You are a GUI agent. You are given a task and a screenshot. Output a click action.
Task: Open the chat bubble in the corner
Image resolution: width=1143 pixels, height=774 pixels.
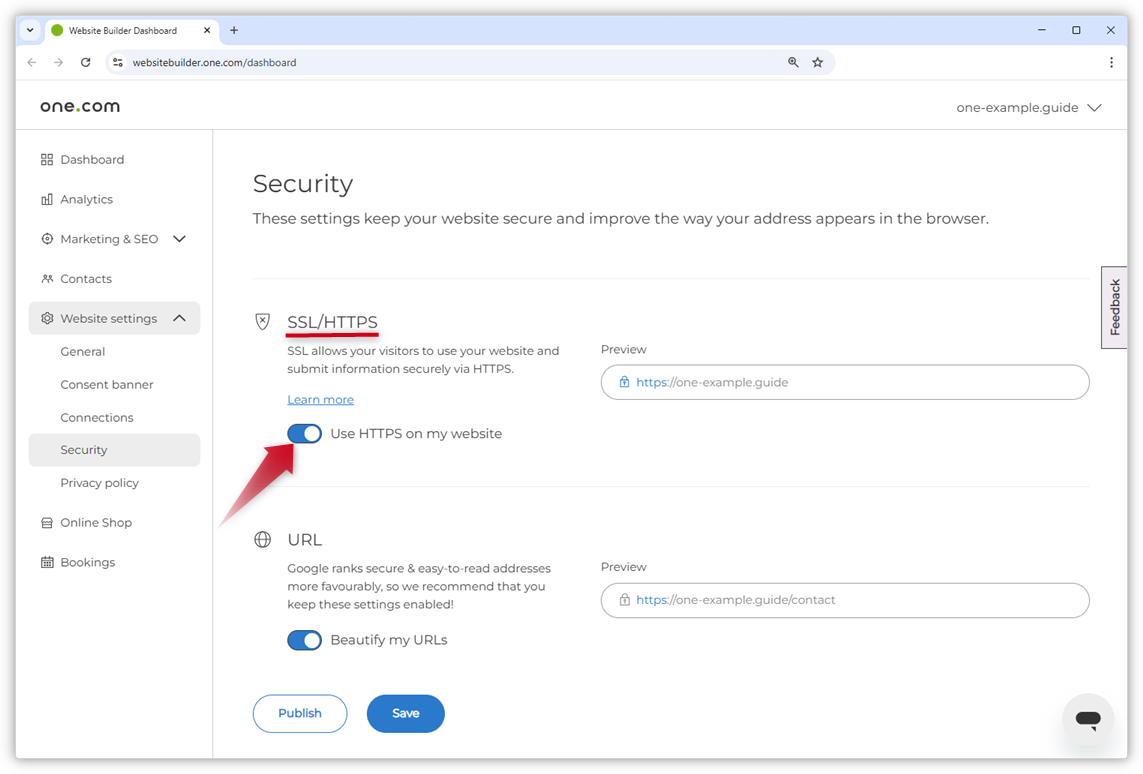[1087, 718]
